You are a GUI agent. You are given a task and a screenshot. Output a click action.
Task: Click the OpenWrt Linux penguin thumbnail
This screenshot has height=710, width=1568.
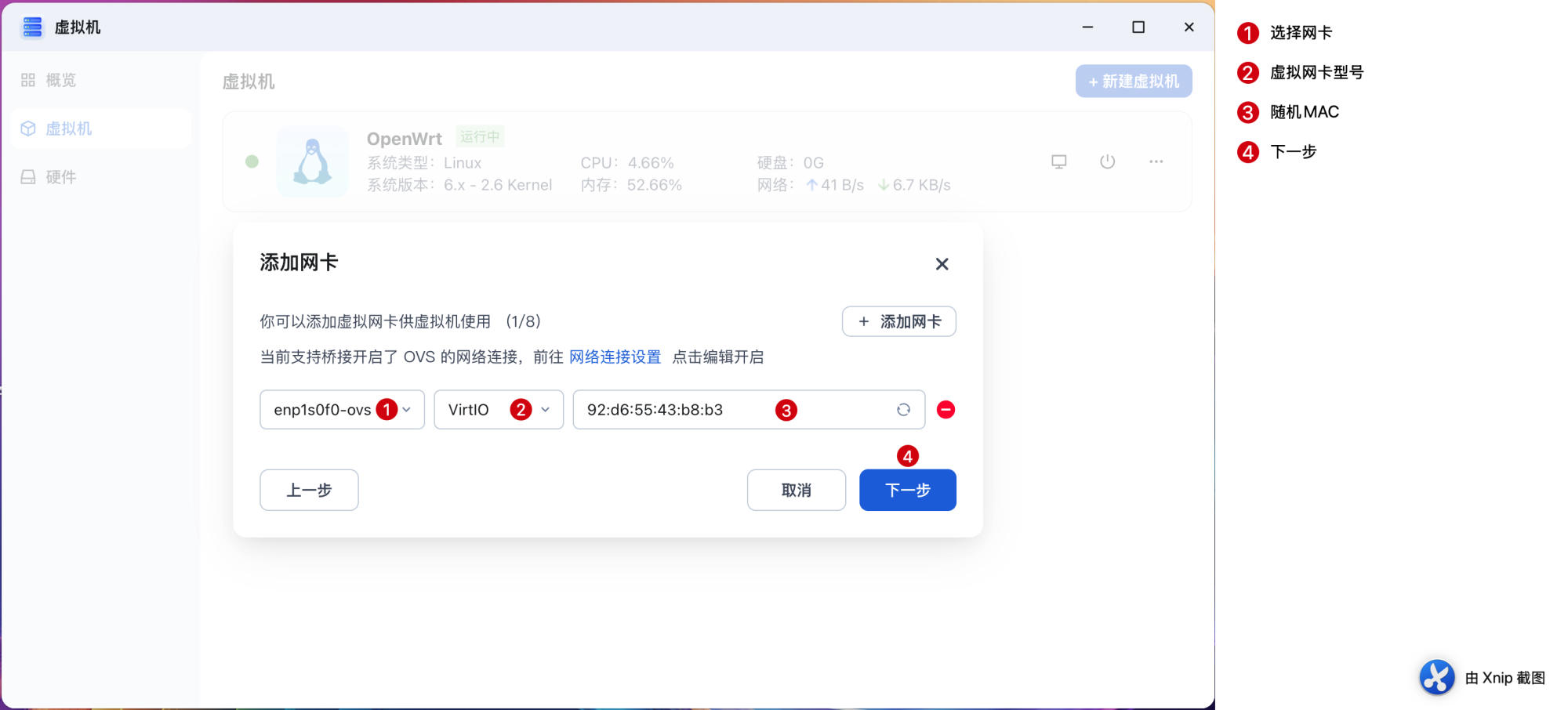point(312,161)
